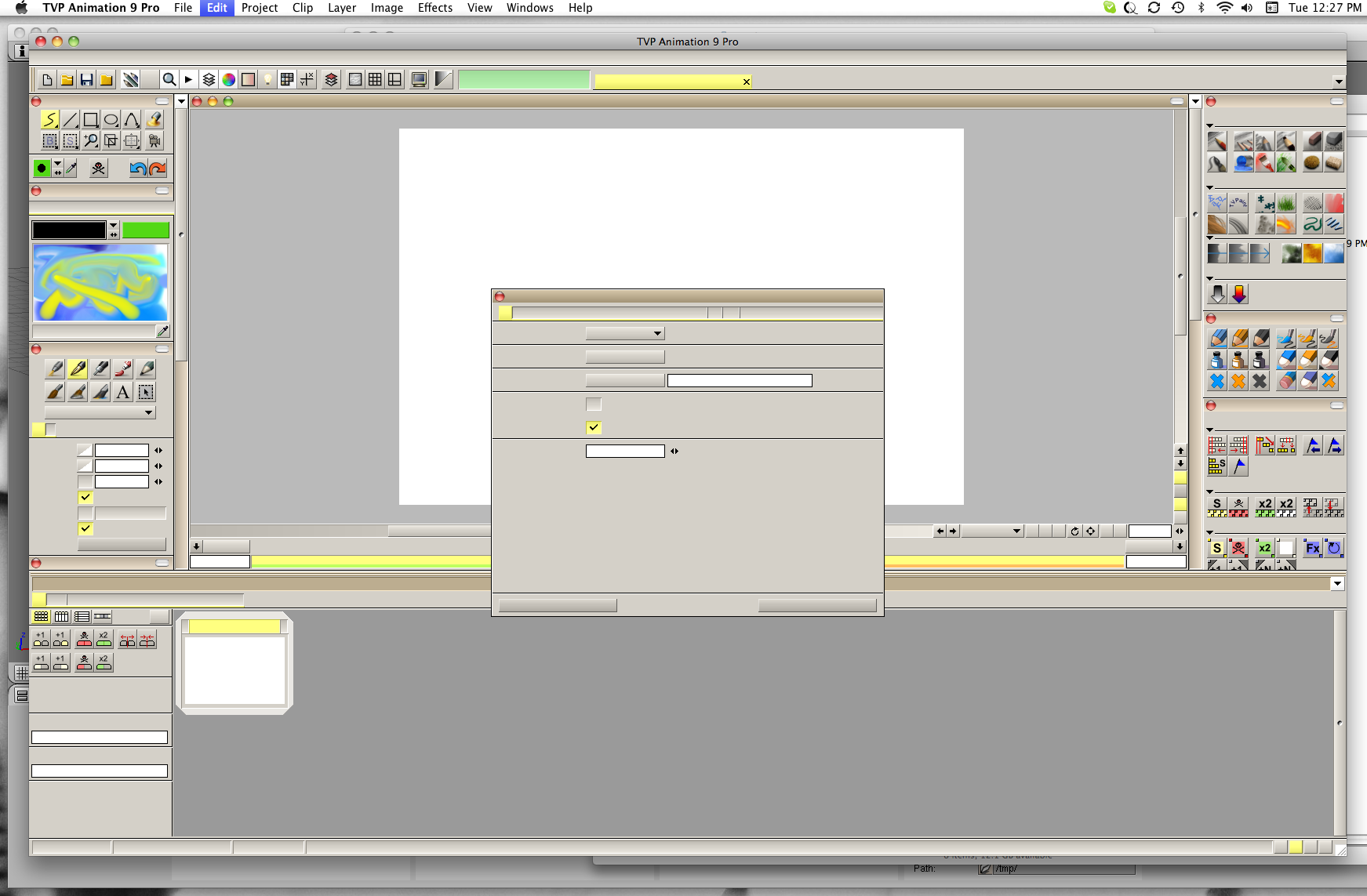Image resolution: width=1367 pixels, height=896 pixels.
Task: Collapse first brush preset section triangle
Action: pyautogui.click(x=1210, y=125)
